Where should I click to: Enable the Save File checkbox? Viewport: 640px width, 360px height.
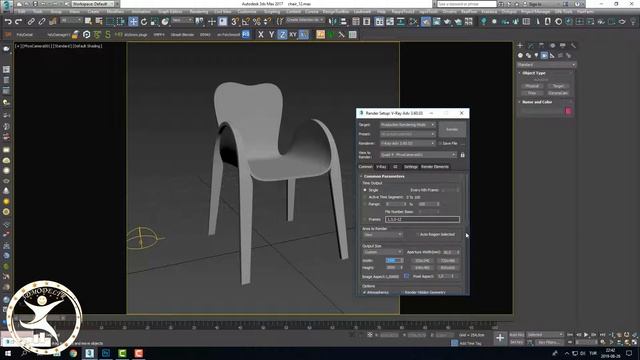coord(440,144)
